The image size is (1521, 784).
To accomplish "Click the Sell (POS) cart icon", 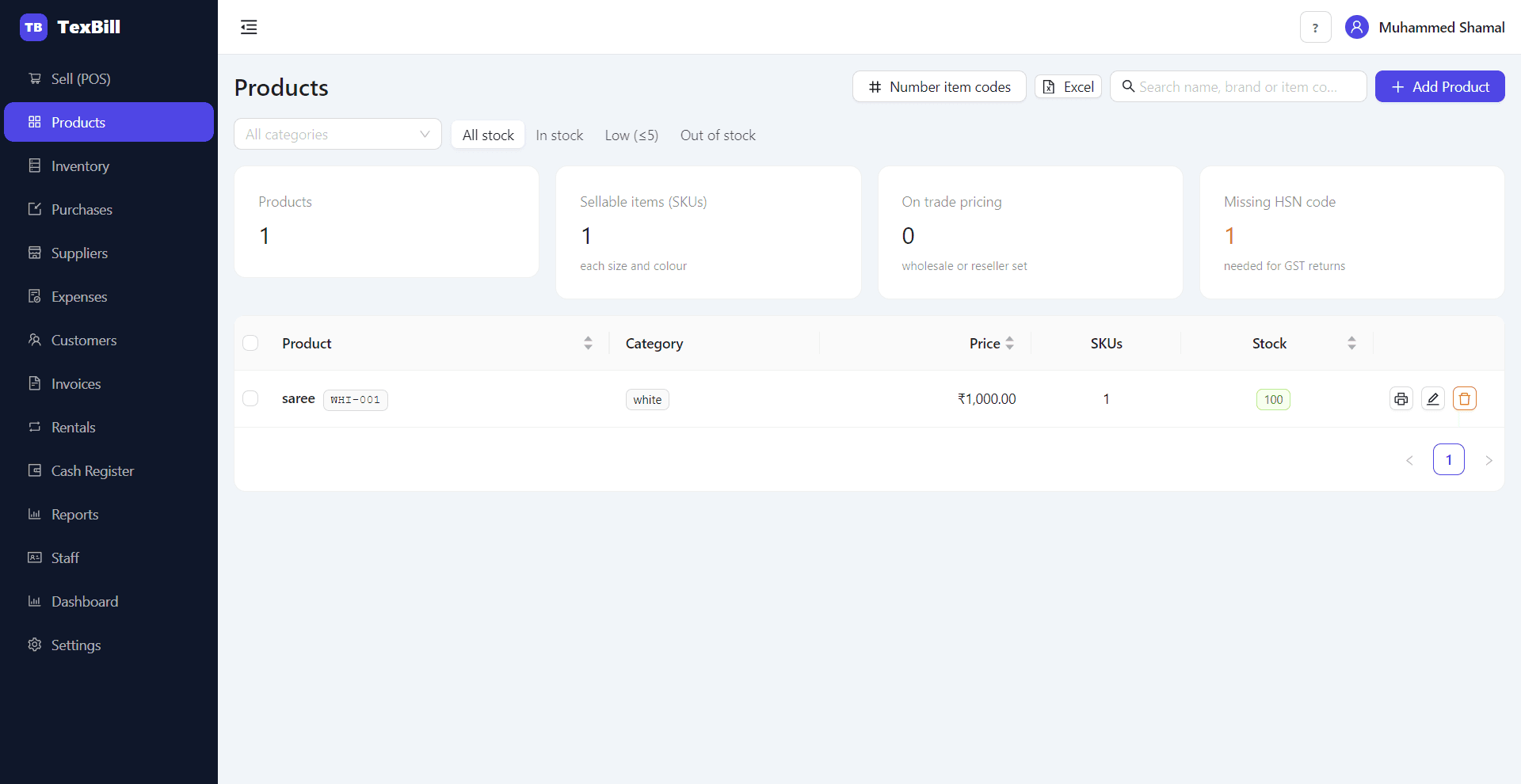I will point(35,78).
